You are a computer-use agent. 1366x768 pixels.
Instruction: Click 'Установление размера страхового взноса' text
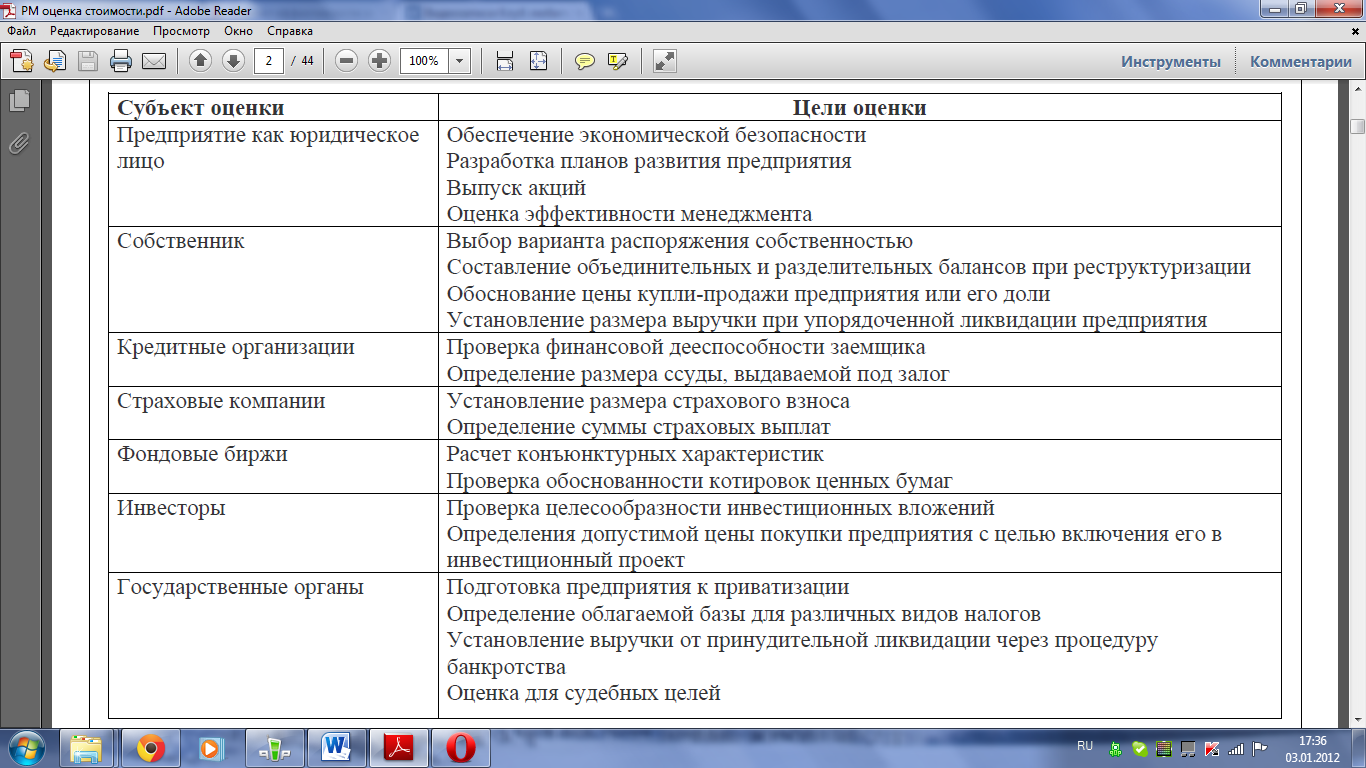(x=648, y=401)
